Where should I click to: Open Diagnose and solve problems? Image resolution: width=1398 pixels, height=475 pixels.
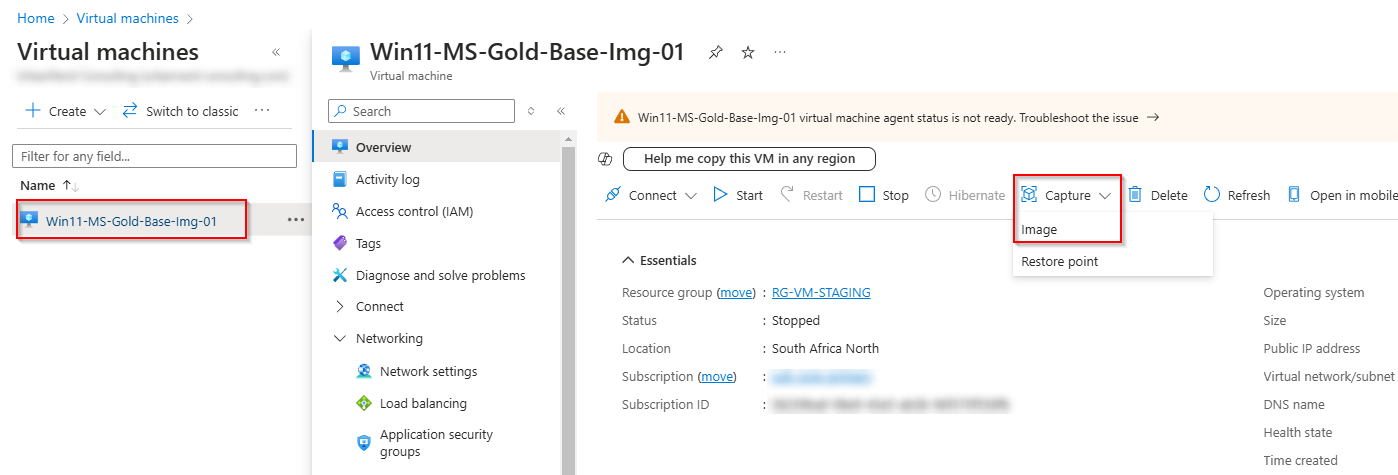coord(440,275)
